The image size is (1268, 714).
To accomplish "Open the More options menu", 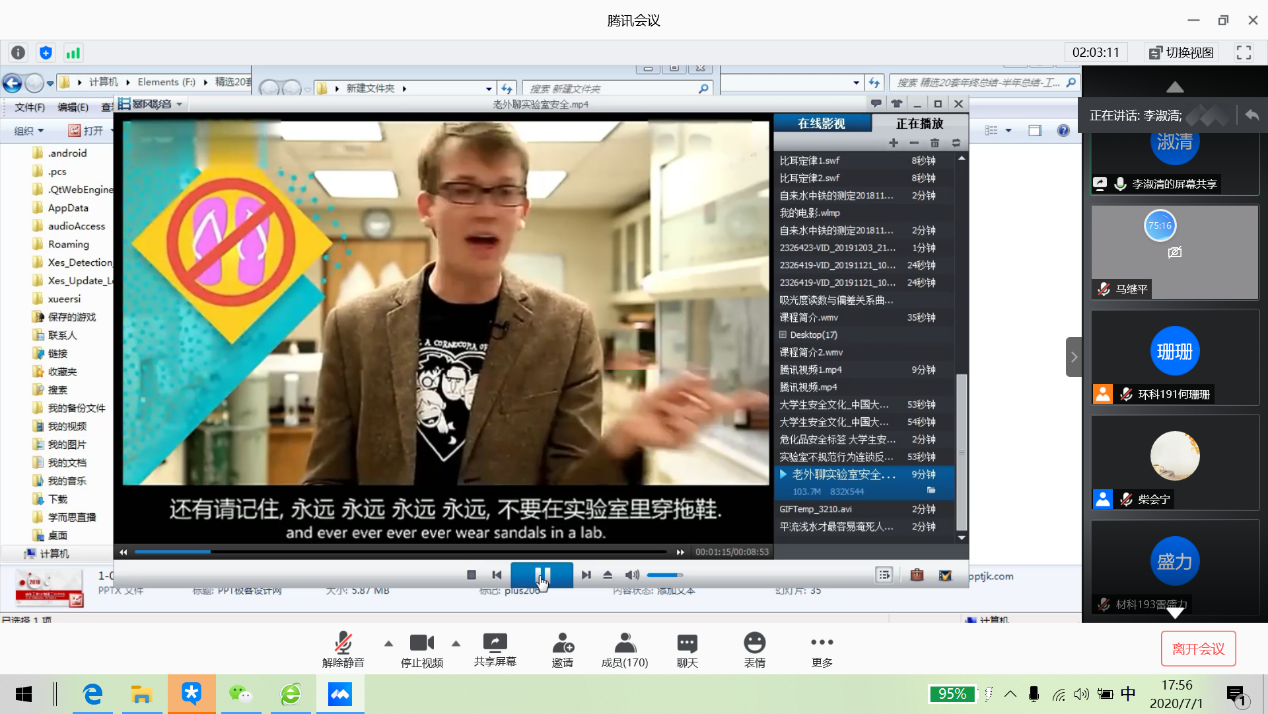I will (822, 643).
